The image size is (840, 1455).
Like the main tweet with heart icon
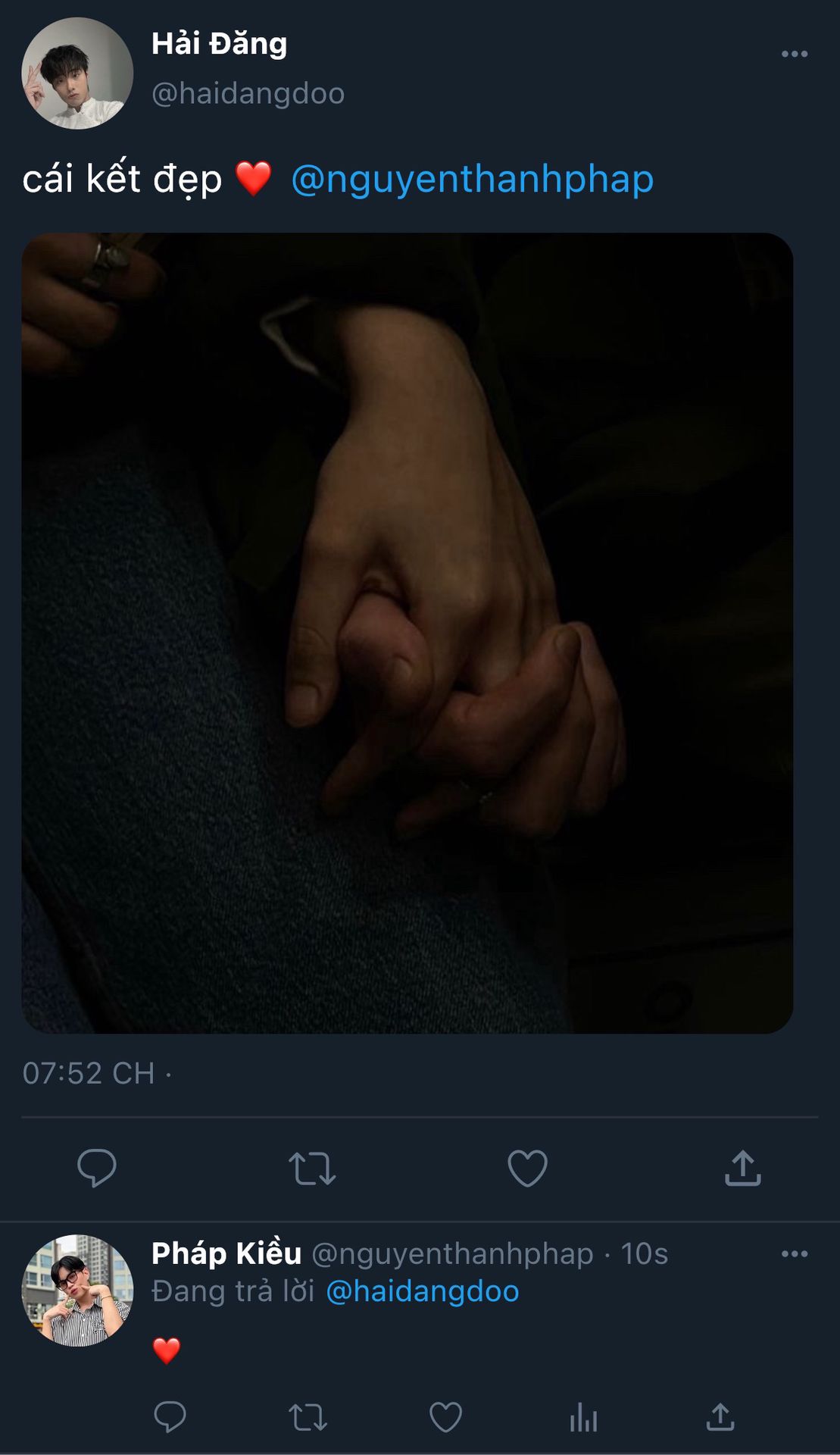coord(527,1168)
